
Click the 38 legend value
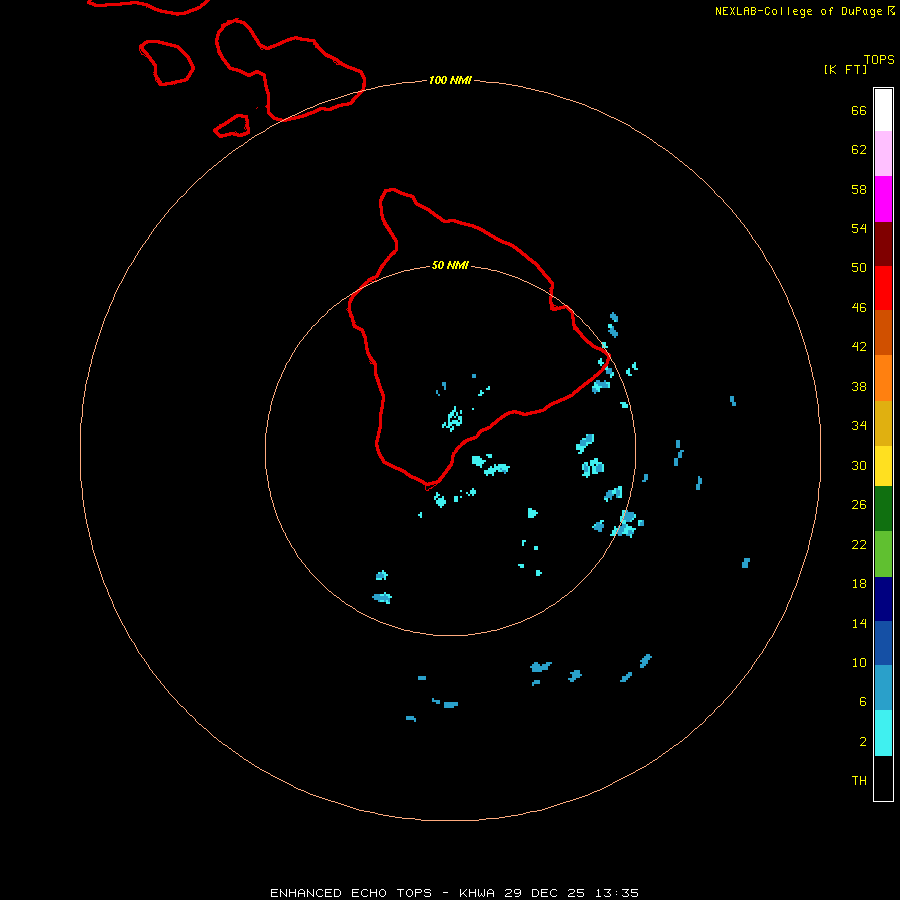click(859, 386)
